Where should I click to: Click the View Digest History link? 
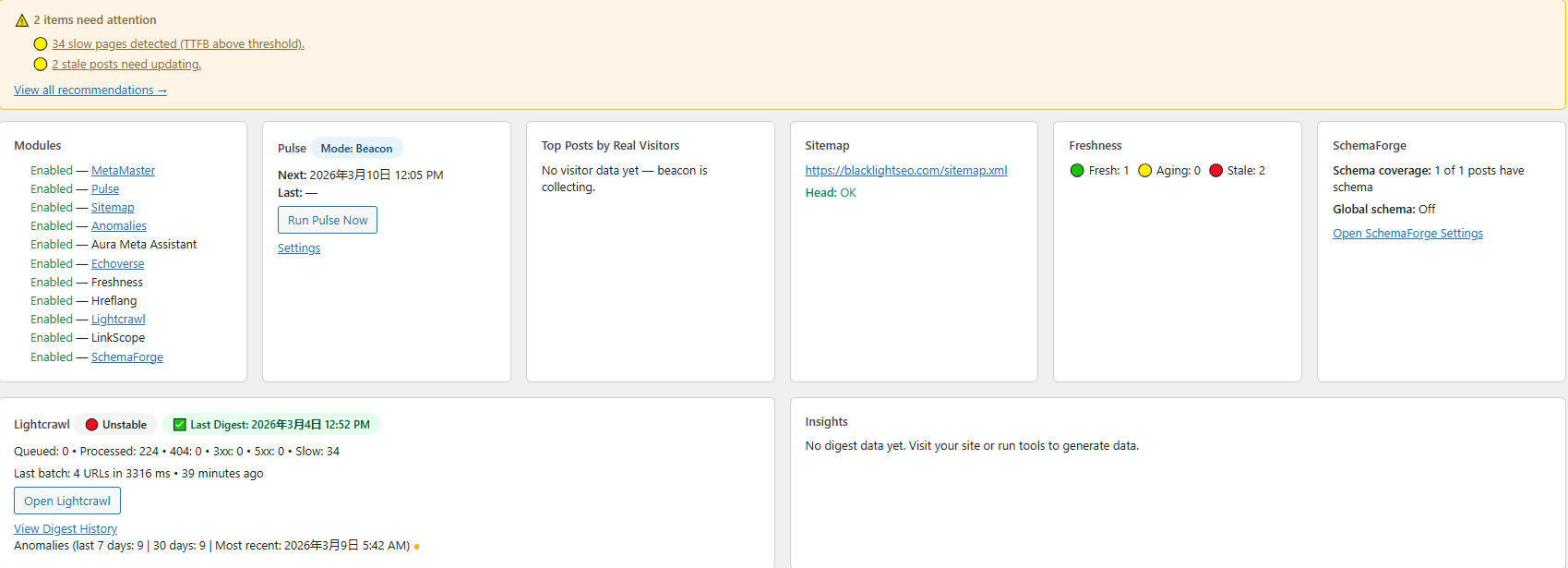click(x=66, y=529)
